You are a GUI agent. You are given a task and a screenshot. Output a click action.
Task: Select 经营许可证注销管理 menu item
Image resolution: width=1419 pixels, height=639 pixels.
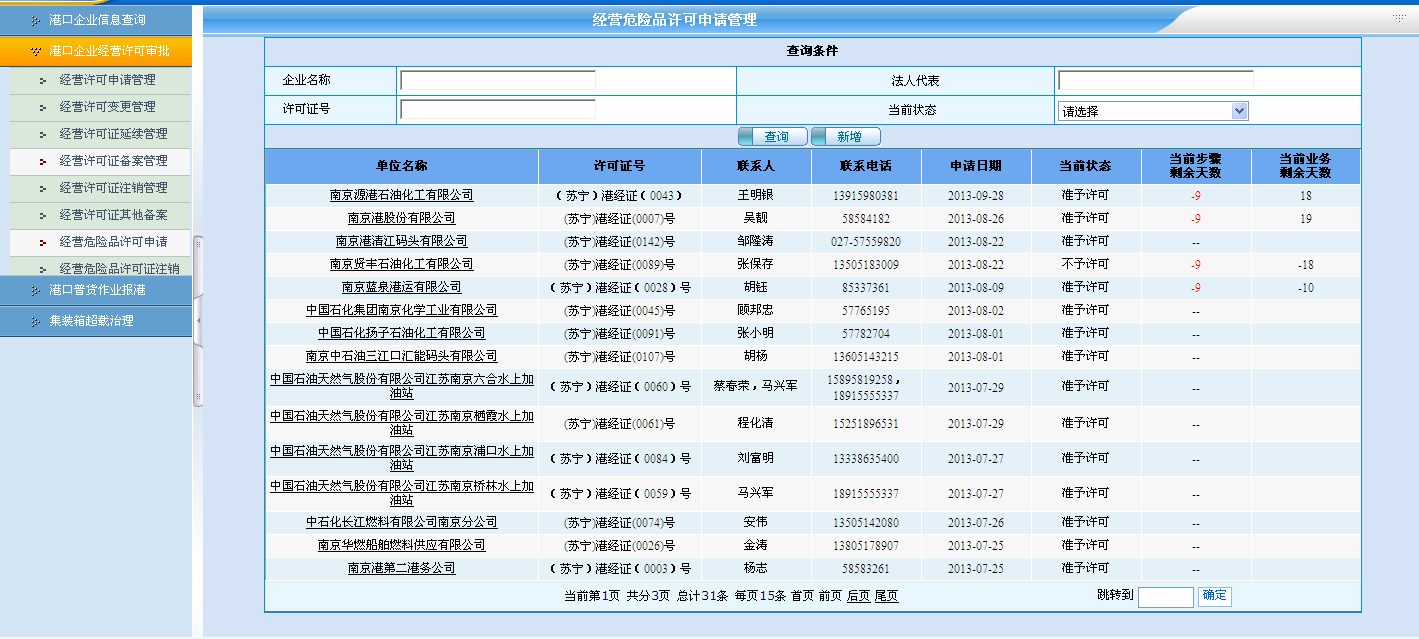(x=113, y=188)
